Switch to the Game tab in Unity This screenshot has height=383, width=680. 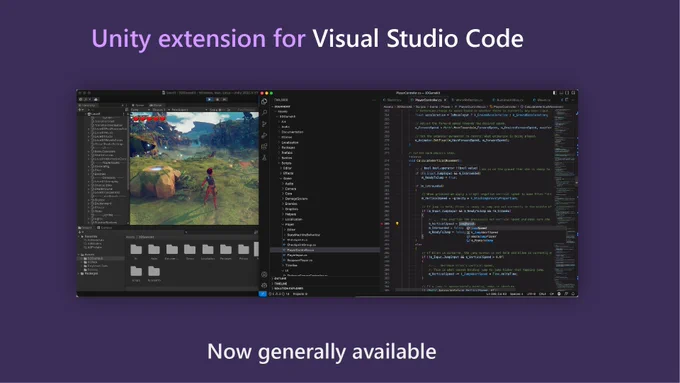(156, 105)
